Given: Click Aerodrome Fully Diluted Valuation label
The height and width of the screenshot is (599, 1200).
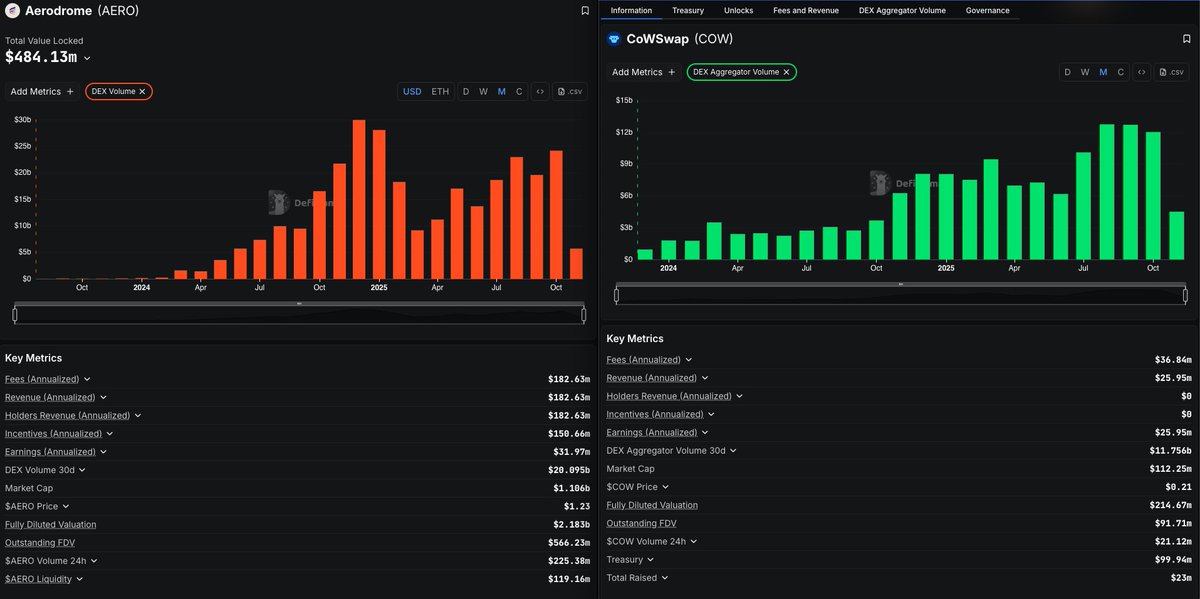Looking at the screenshot, I should [x=51, y=524].
